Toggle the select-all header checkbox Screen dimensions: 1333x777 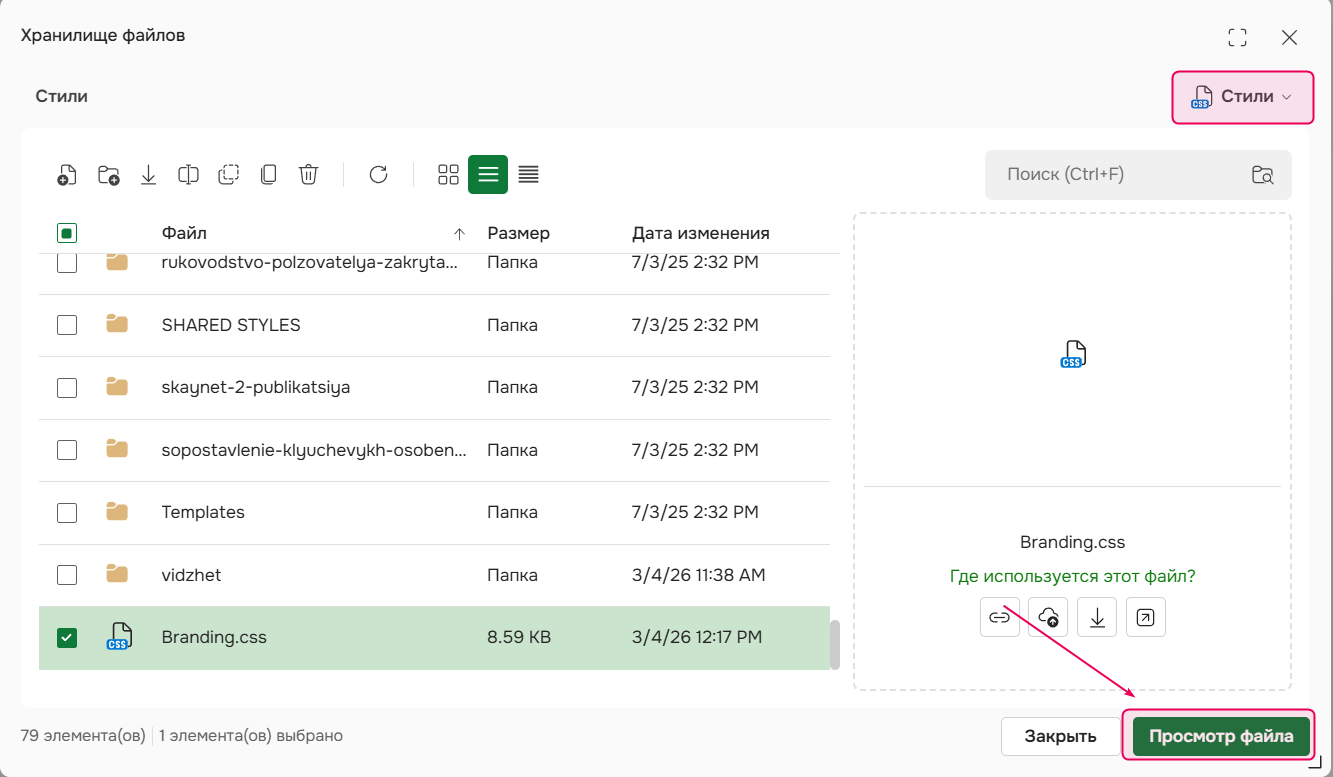coord(67,233)
